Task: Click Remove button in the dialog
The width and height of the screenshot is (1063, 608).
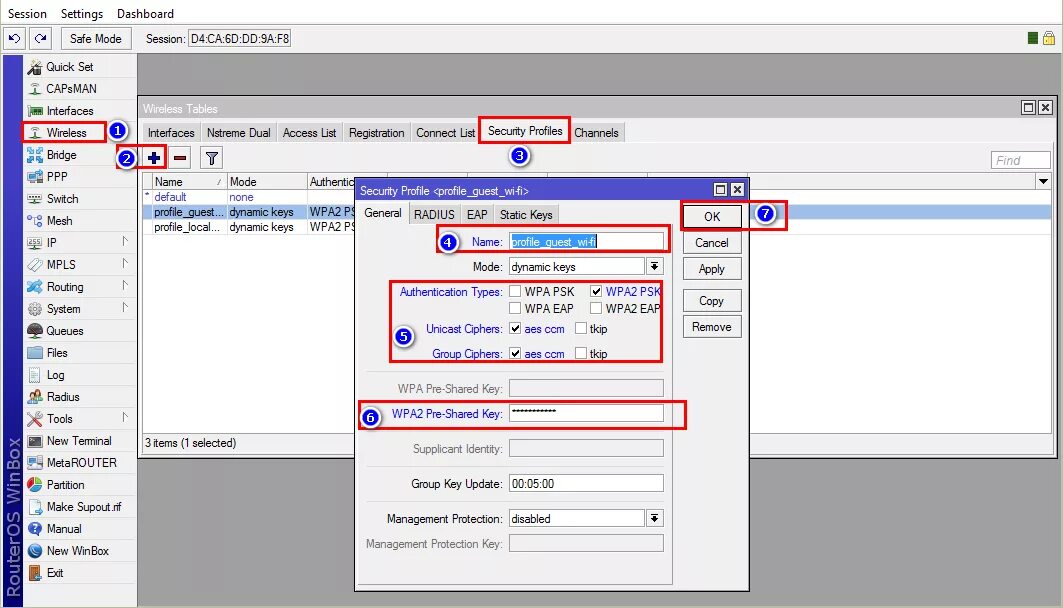Action: 712,327
